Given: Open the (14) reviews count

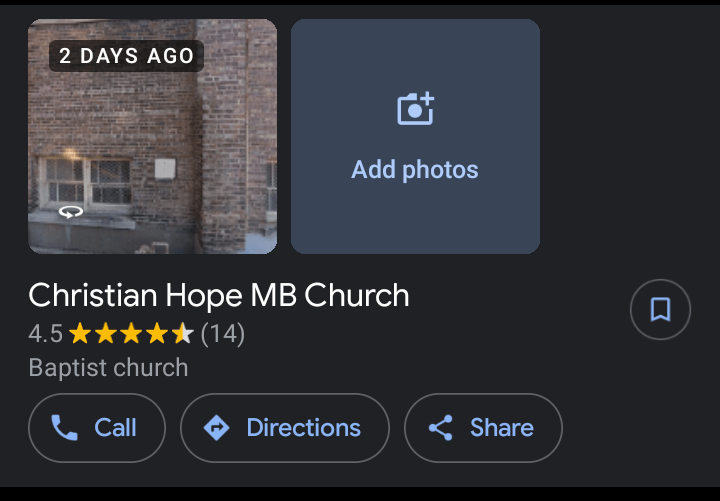Looking at the screenshot, I should point(223,334).
